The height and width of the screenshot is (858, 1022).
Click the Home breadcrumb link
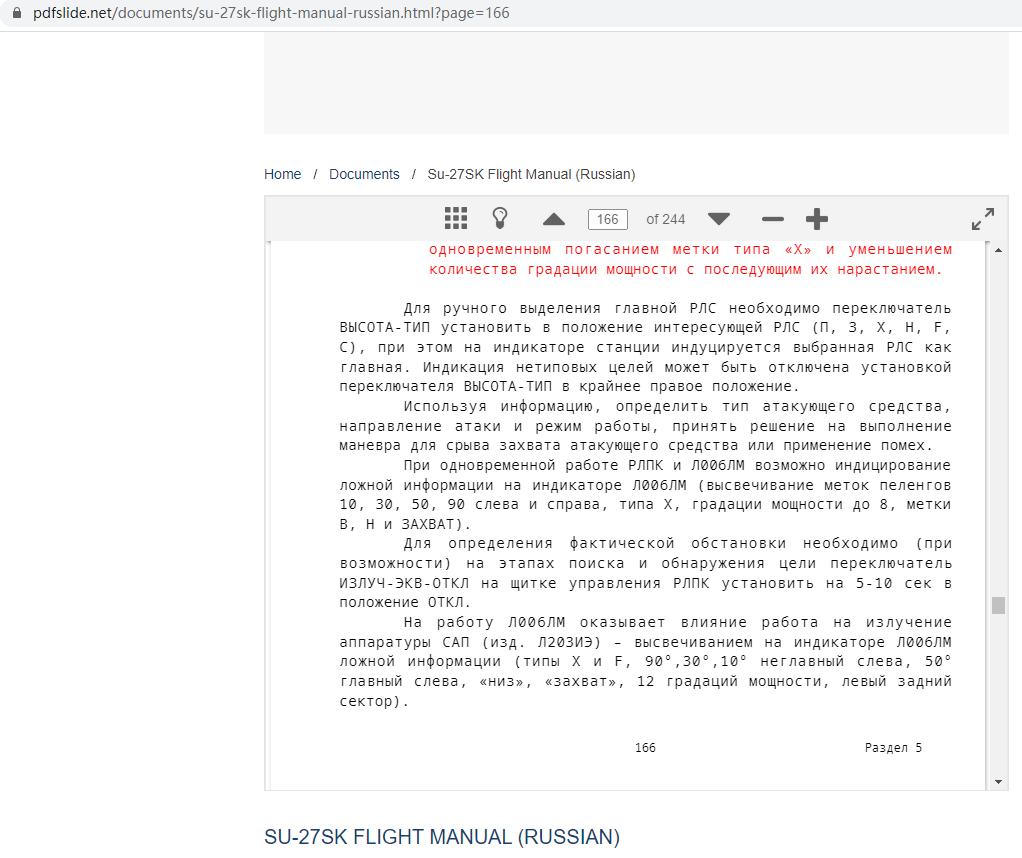click(x=282, y=174)
